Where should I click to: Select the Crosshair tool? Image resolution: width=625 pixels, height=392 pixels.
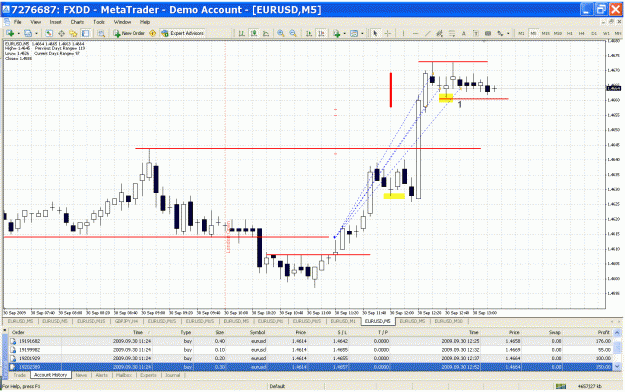click(387, 33)
